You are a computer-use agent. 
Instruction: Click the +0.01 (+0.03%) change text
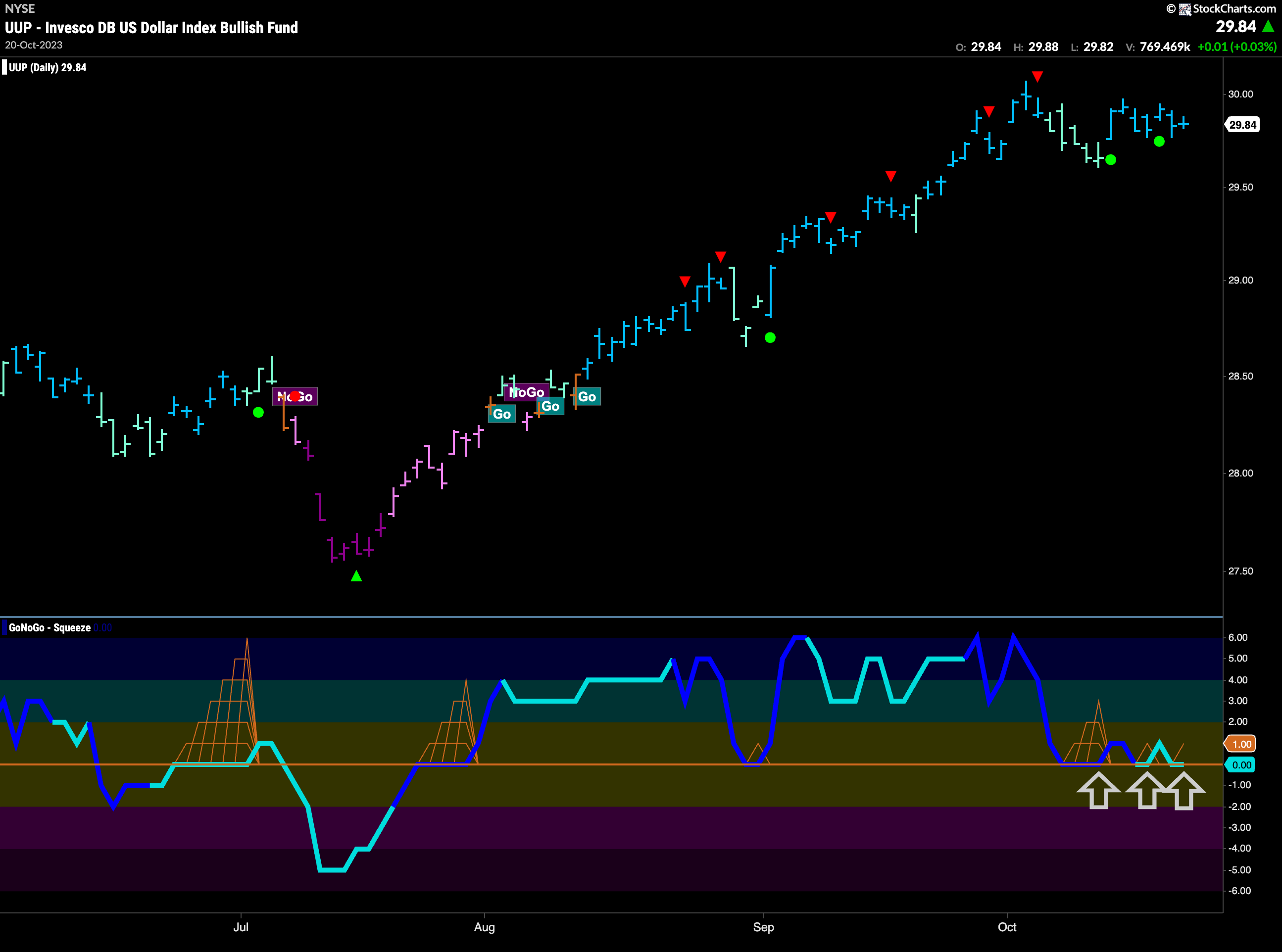point(1237,48)
